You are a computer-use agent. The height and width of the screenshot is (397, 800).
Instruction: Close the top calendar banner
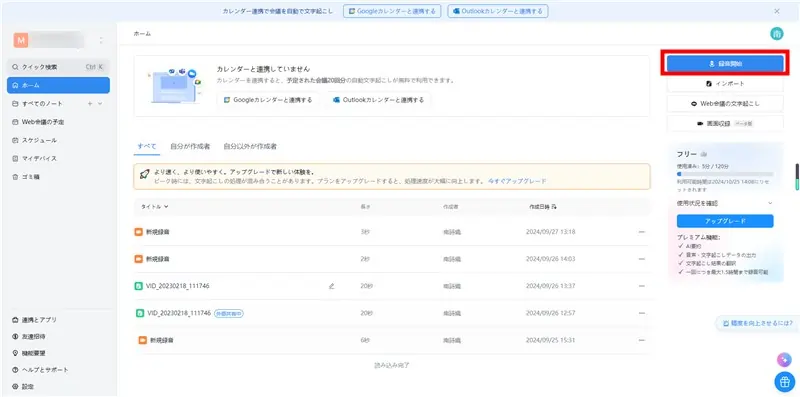pyautogui.click(x=777, y=11)
